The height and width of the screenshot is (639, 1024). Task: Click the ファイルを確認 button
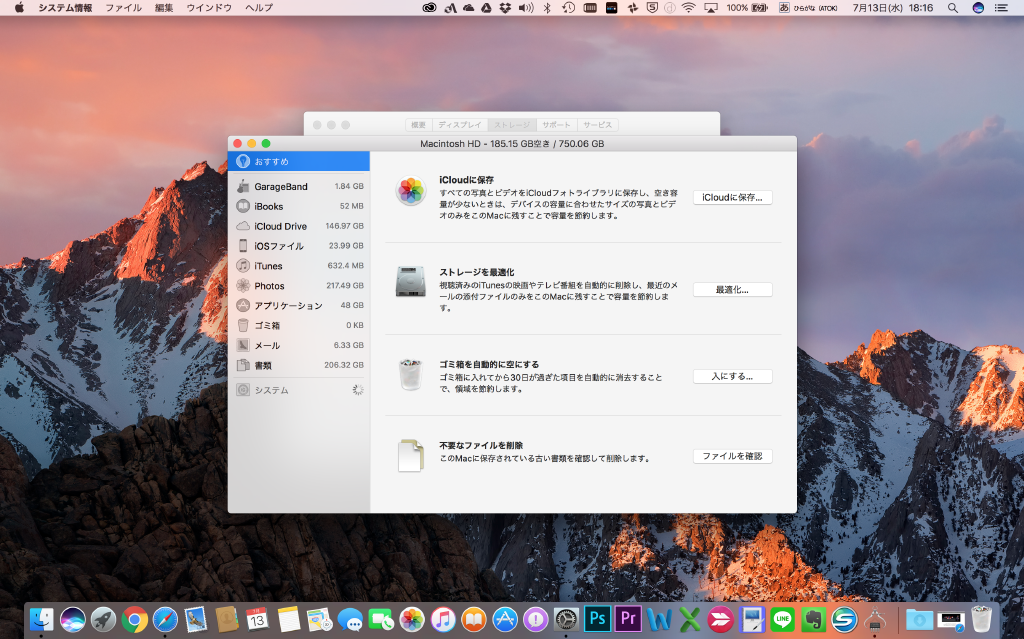(732, 455)
